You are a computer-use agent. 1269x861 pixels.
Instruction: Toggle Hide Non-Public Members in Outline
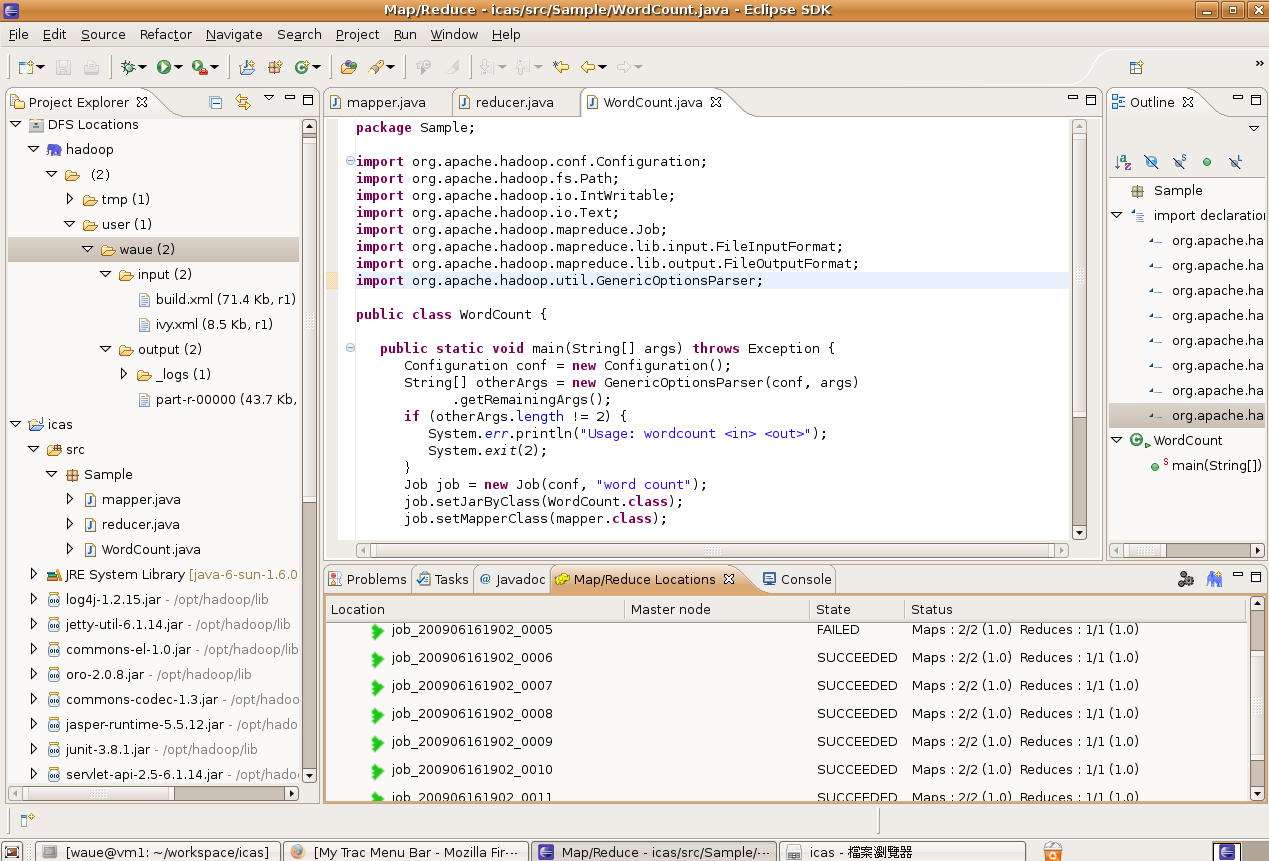[1207, 161]
